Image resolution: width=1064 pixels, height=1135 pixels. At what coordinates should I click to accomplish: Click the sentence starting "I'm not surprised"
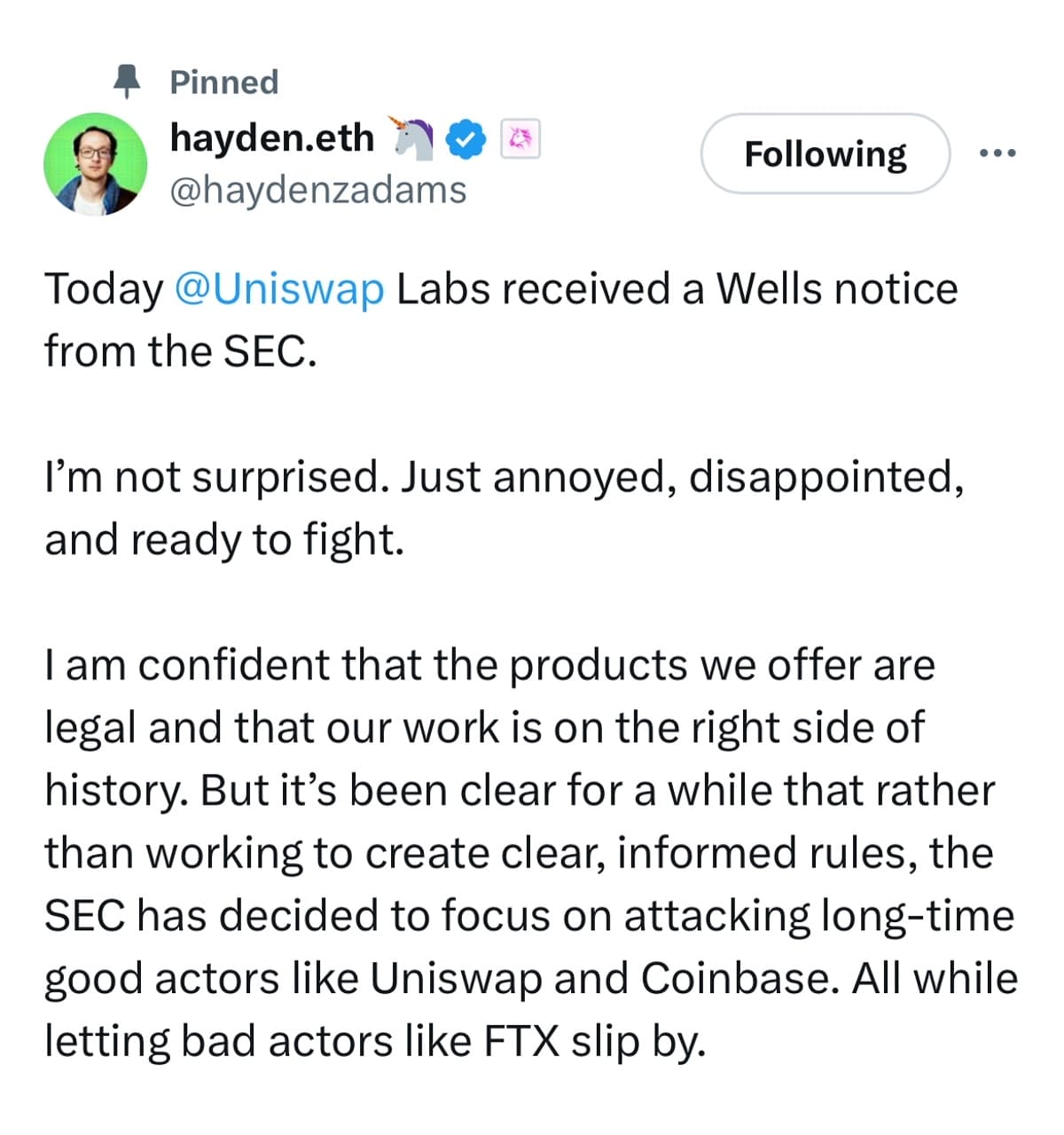click(x=217, y=477)
